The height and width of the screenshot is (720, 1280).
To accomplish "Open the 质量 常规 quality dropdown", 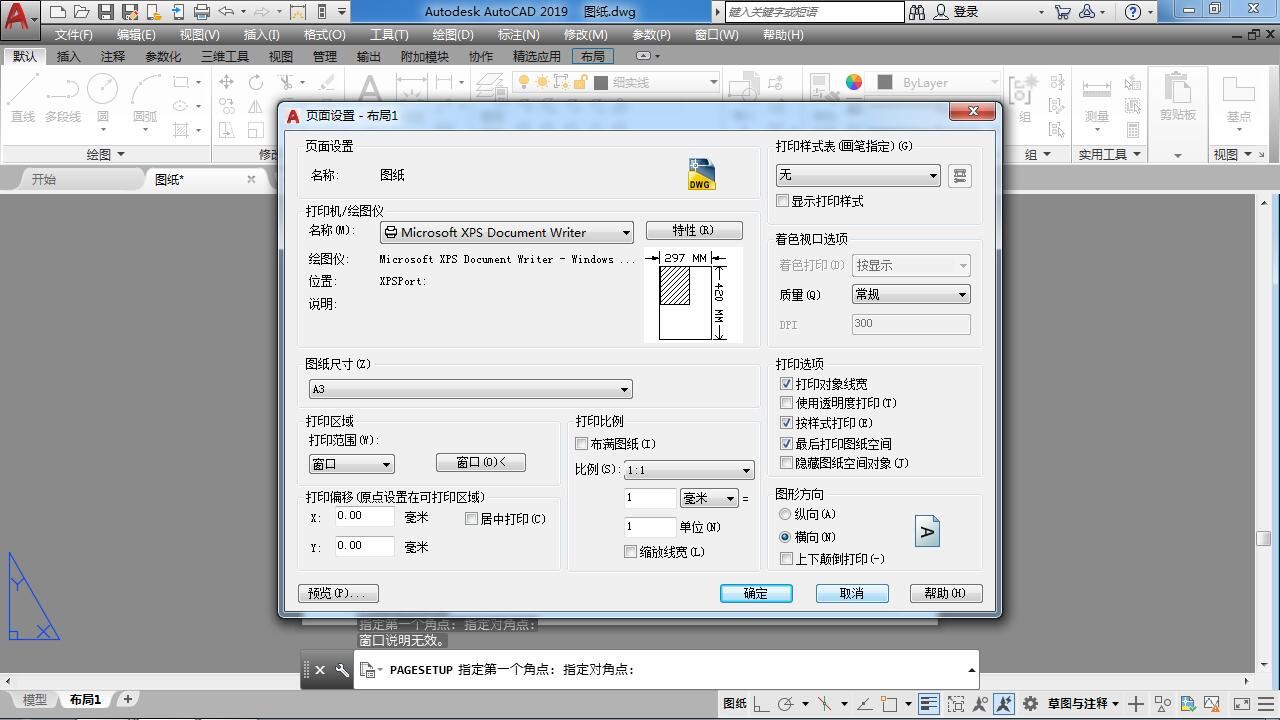I will click(x=911, y=294).
